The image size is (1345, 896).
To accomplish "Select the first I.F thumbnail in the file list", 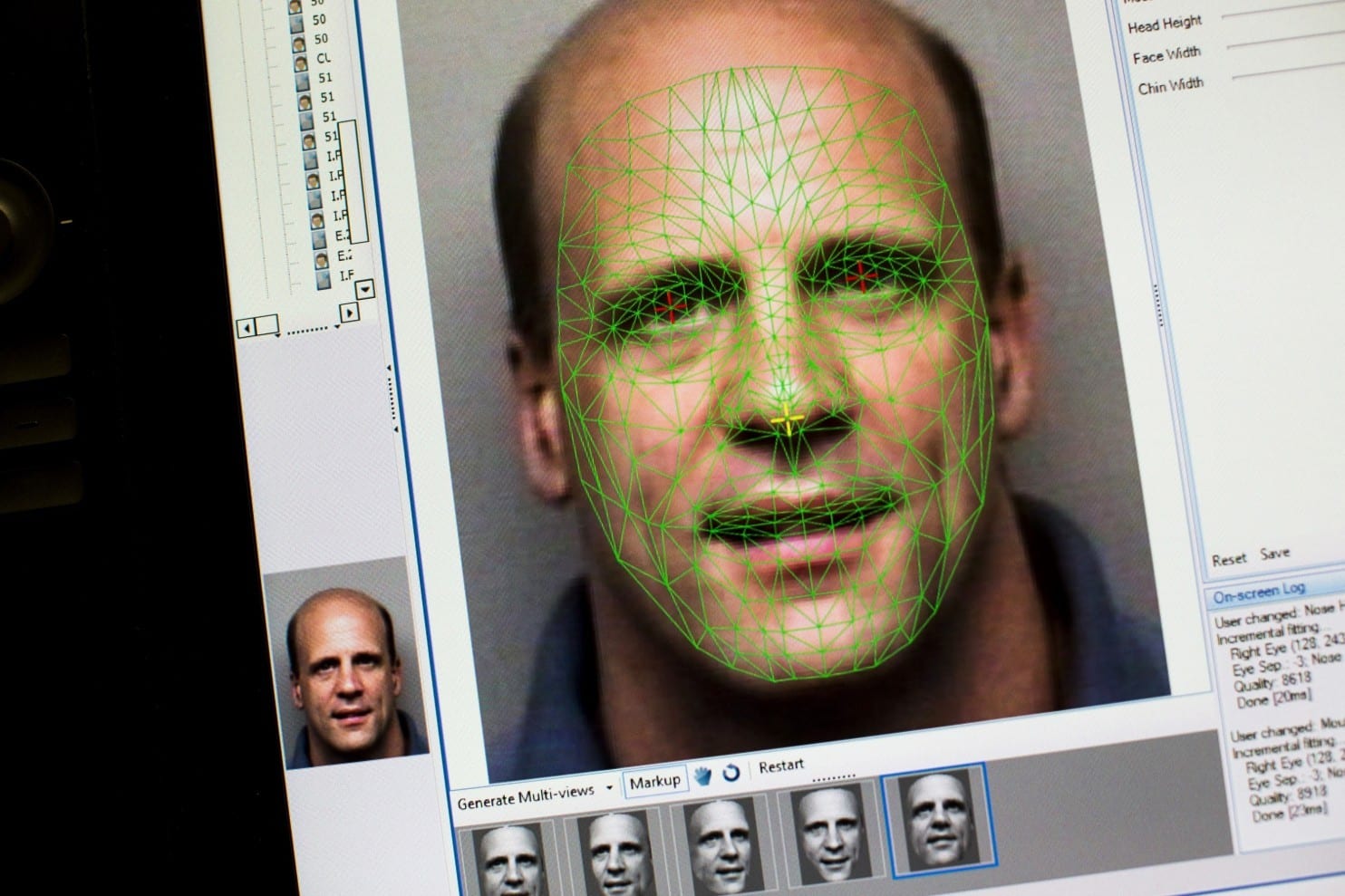I will (312, 161).
